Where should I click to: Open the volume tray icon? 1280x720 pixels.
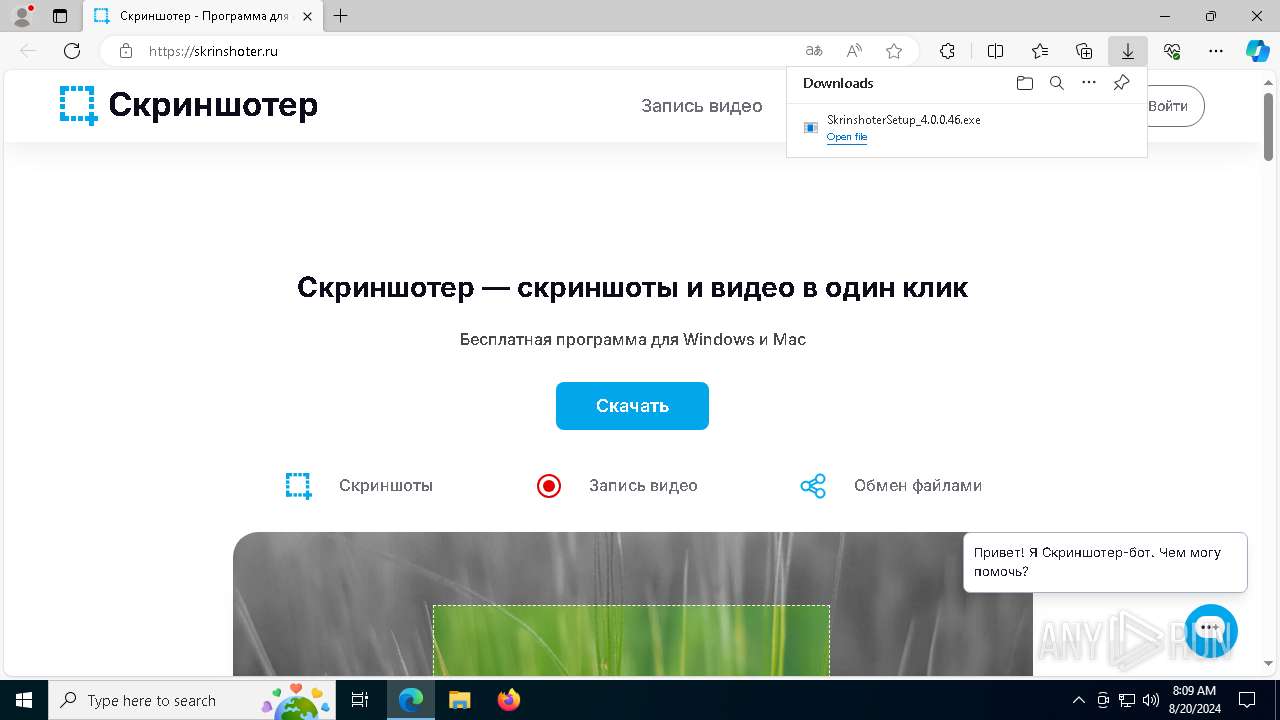point(1151,700)
